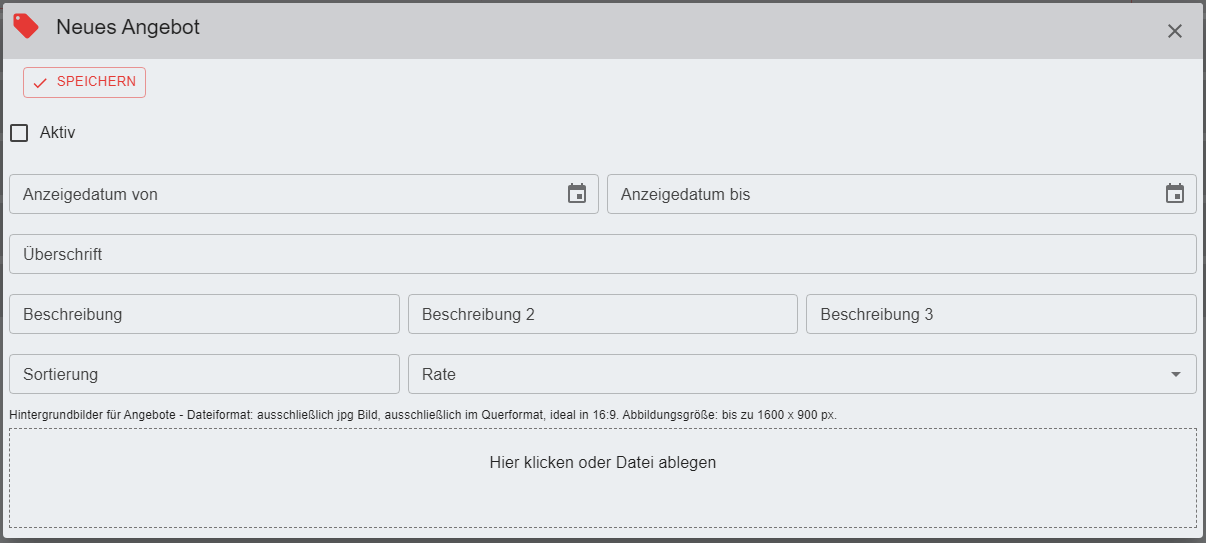Image resolution: width=1206 pixels, height=543 pixels.
Task: Click into the Überschrift text field
Action: click(x=602, y=254)
